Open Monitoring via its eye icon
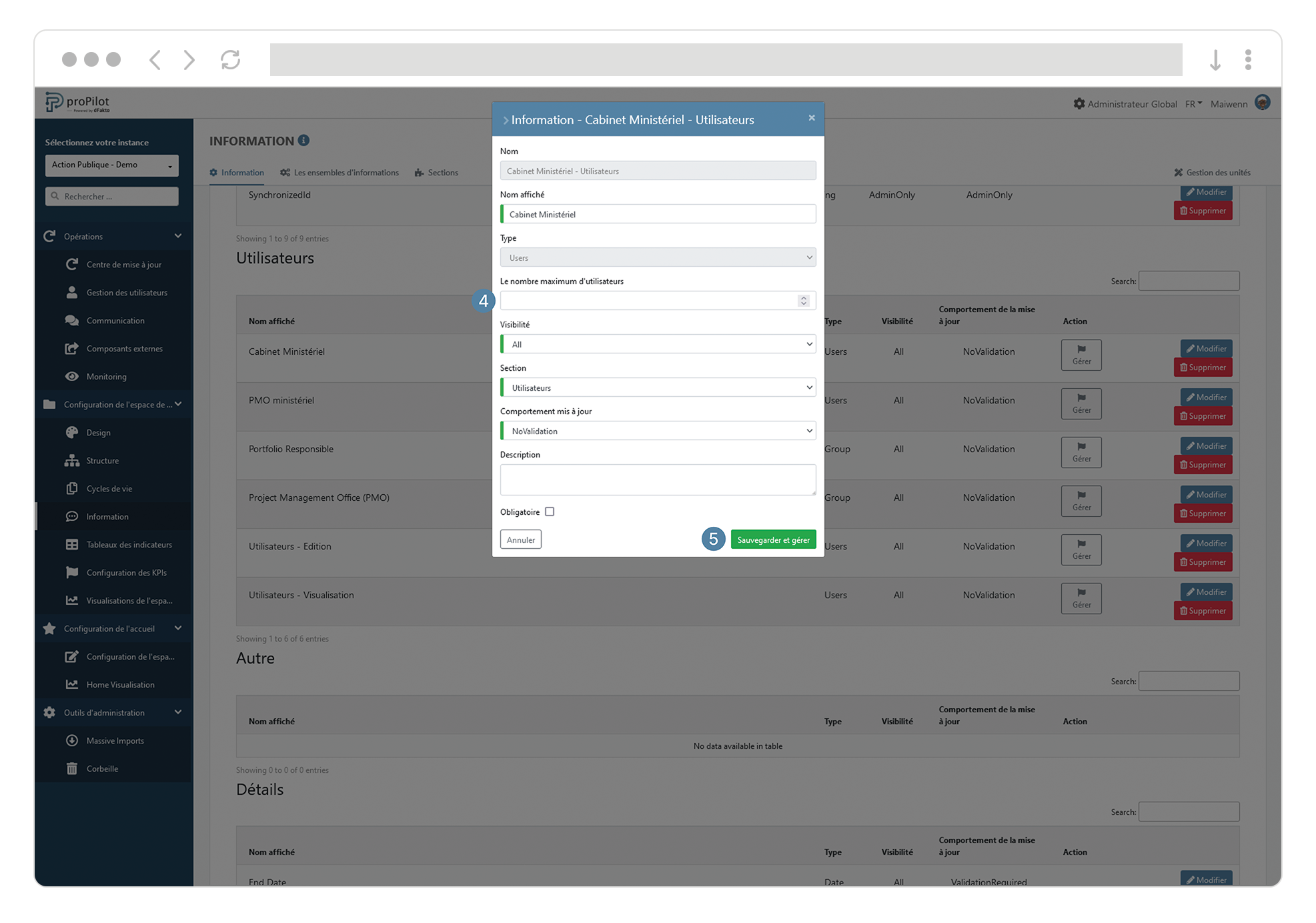1316x923 pixels. click(72, 376)
